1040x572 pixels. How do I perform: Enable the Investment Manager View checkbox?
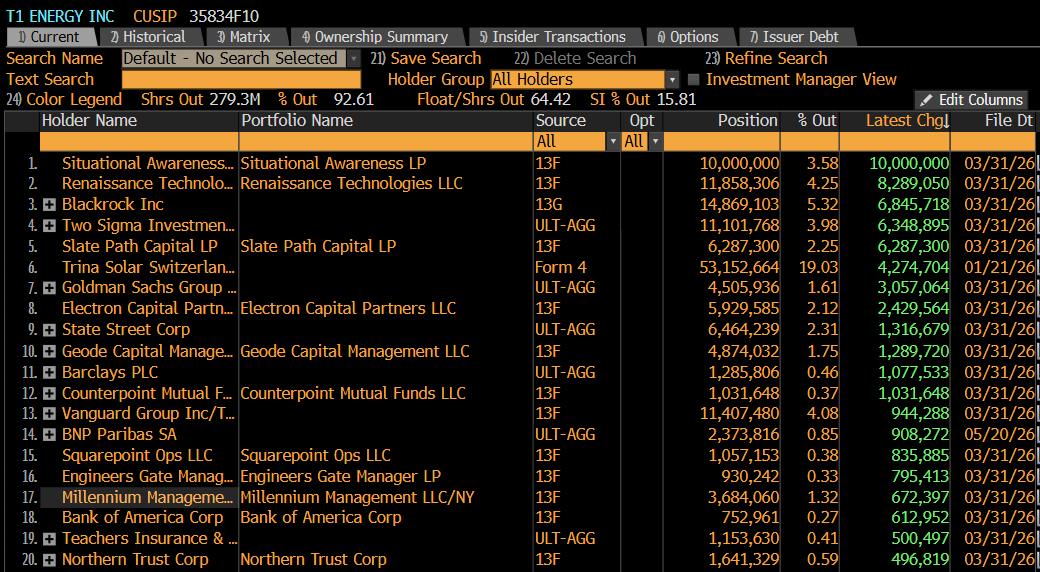click(694, 80)
